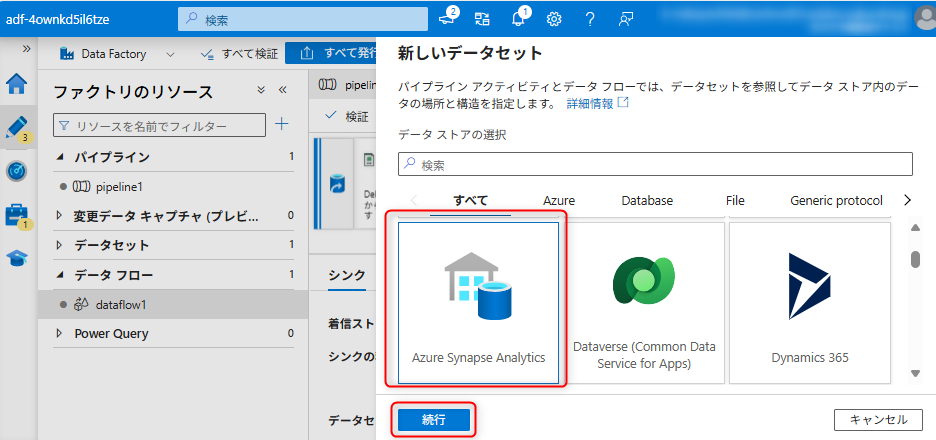Screen dimensions: 936x440
Task: Open the Monitor gauge hub icon
Action: [x=16, y=171]
